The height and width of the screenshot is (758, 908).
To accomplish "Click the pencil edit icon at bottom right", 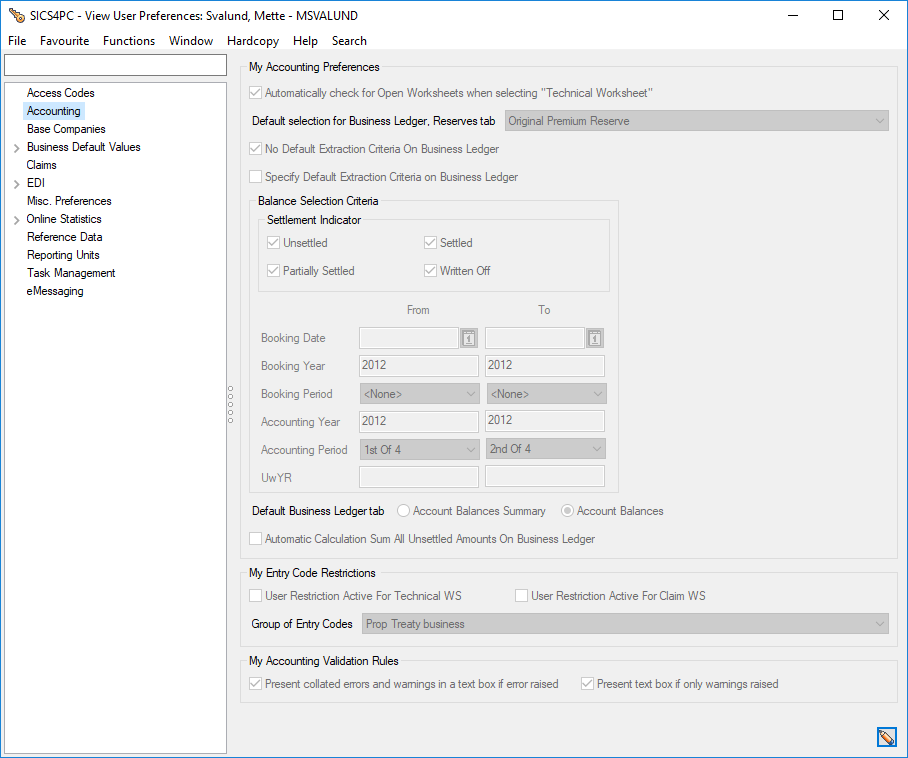I will point(886,736).
